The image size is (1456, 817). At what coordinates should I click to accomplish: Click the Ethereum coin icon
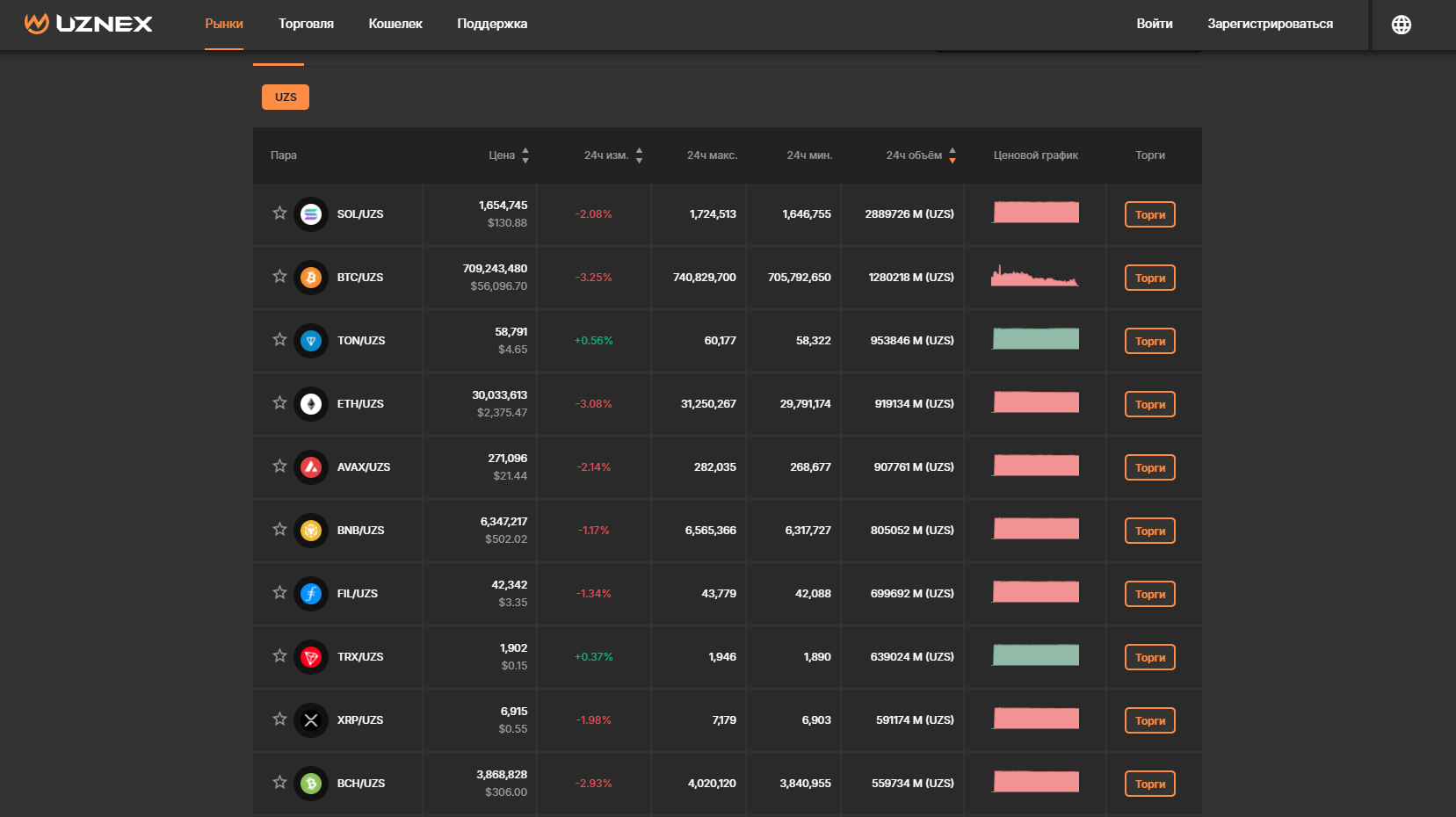coord(311,403)
